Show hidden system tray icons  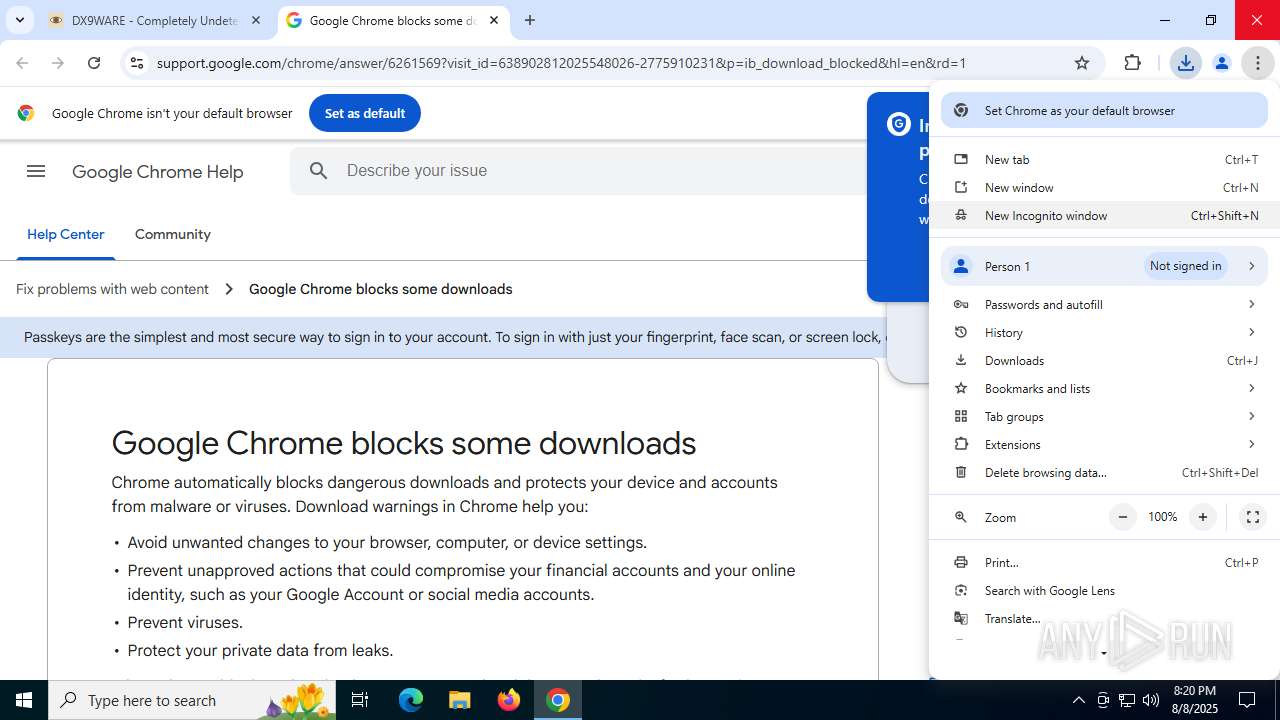click(1078, 700)
